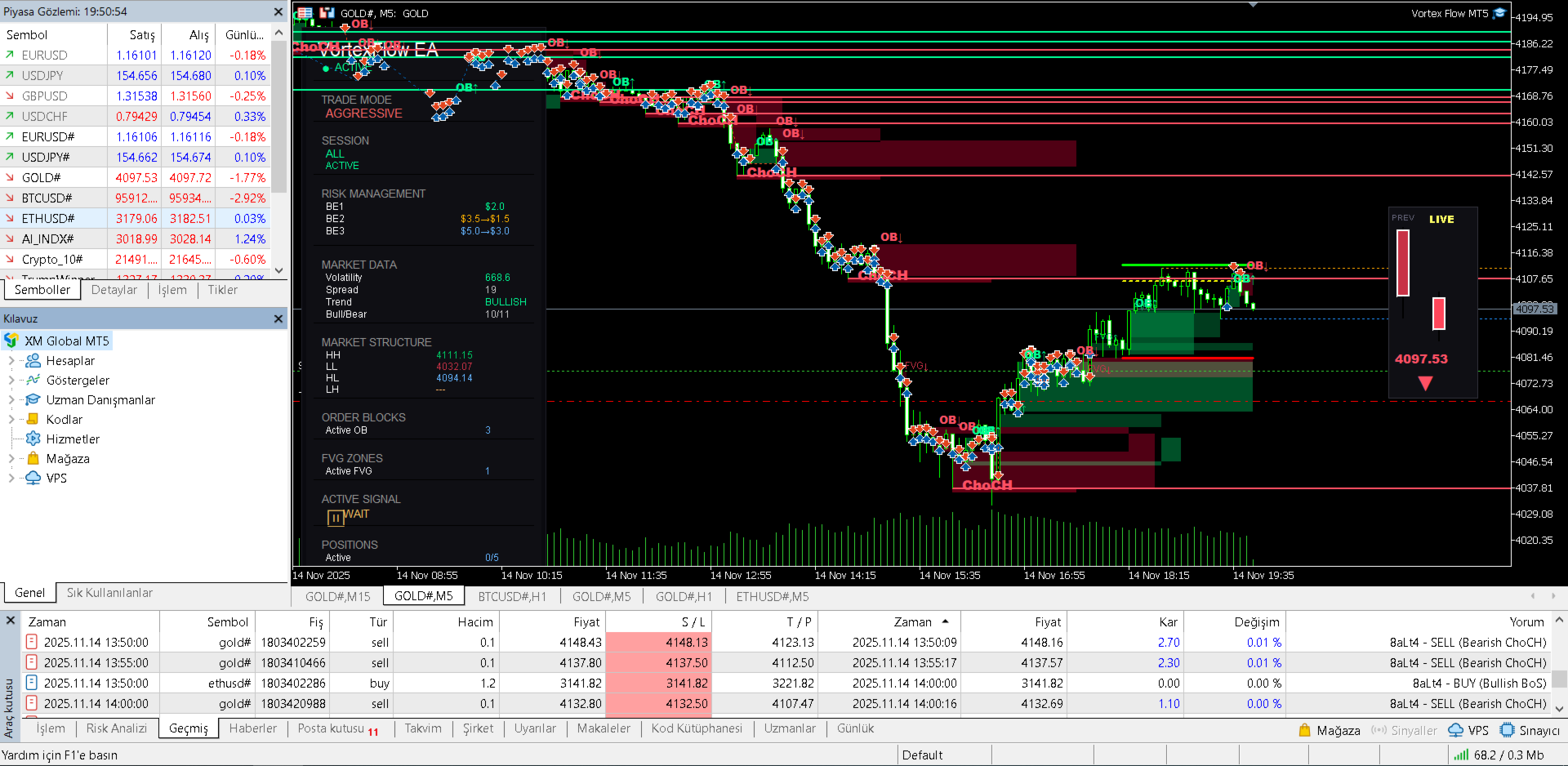Viewport: 1568px width, 766px height.
Task: Click the current price label 4097.53 on price axis
Action: pos(1535,309)
